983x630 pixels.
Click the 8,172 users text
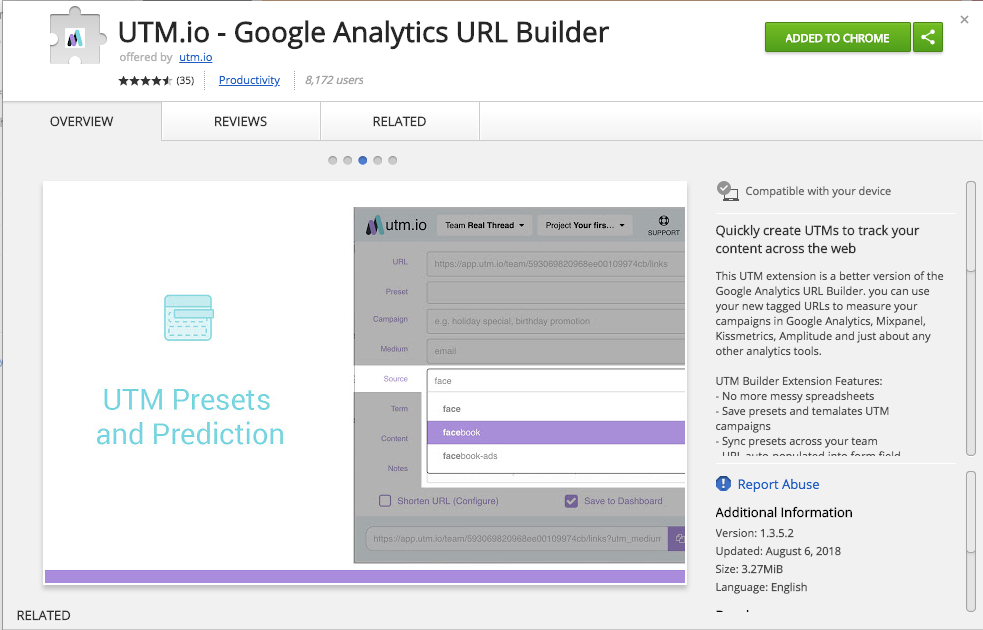334,80
